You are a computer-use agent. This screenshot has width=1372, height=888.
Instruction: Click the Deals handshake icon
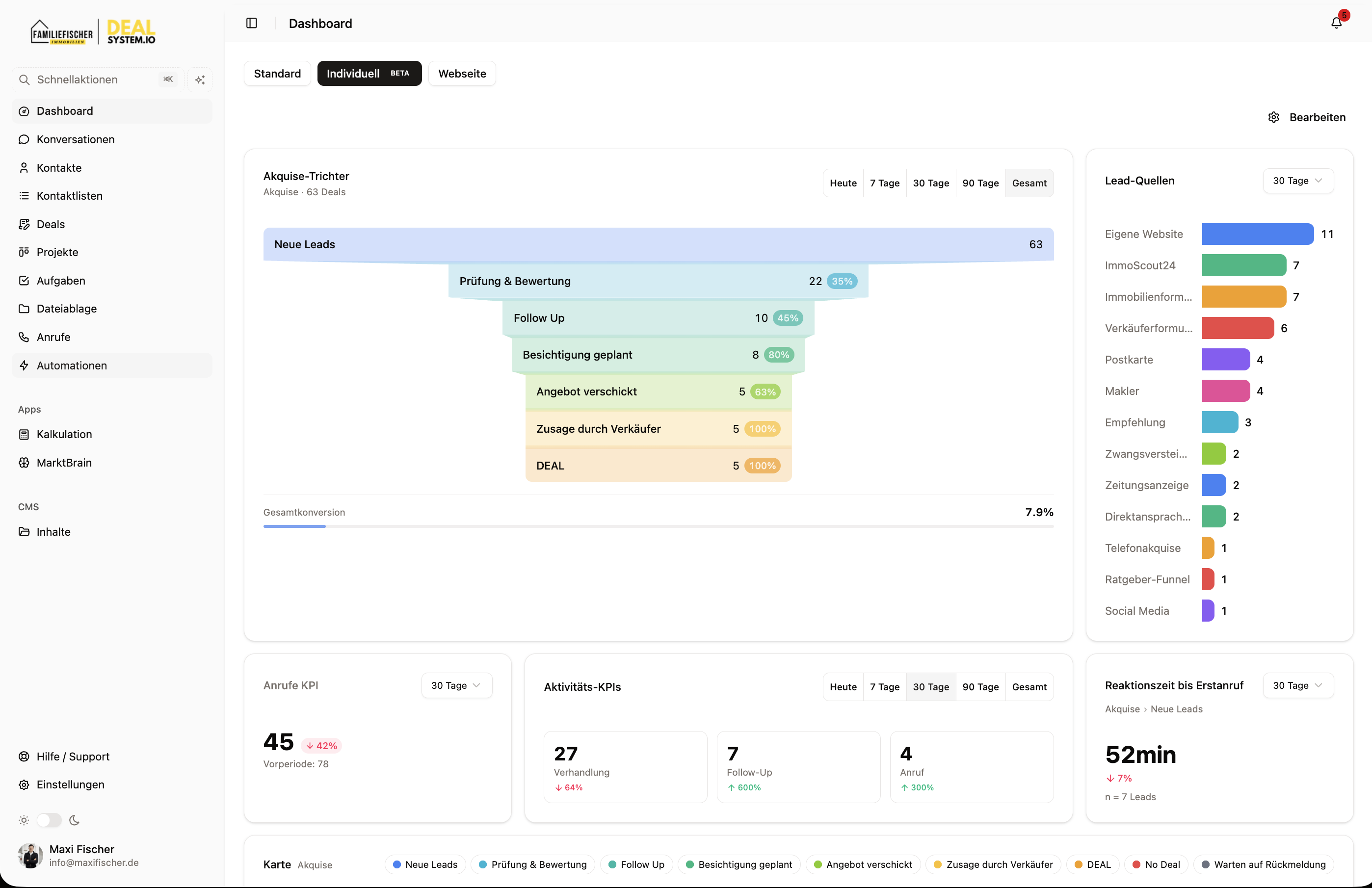(24, 224)
